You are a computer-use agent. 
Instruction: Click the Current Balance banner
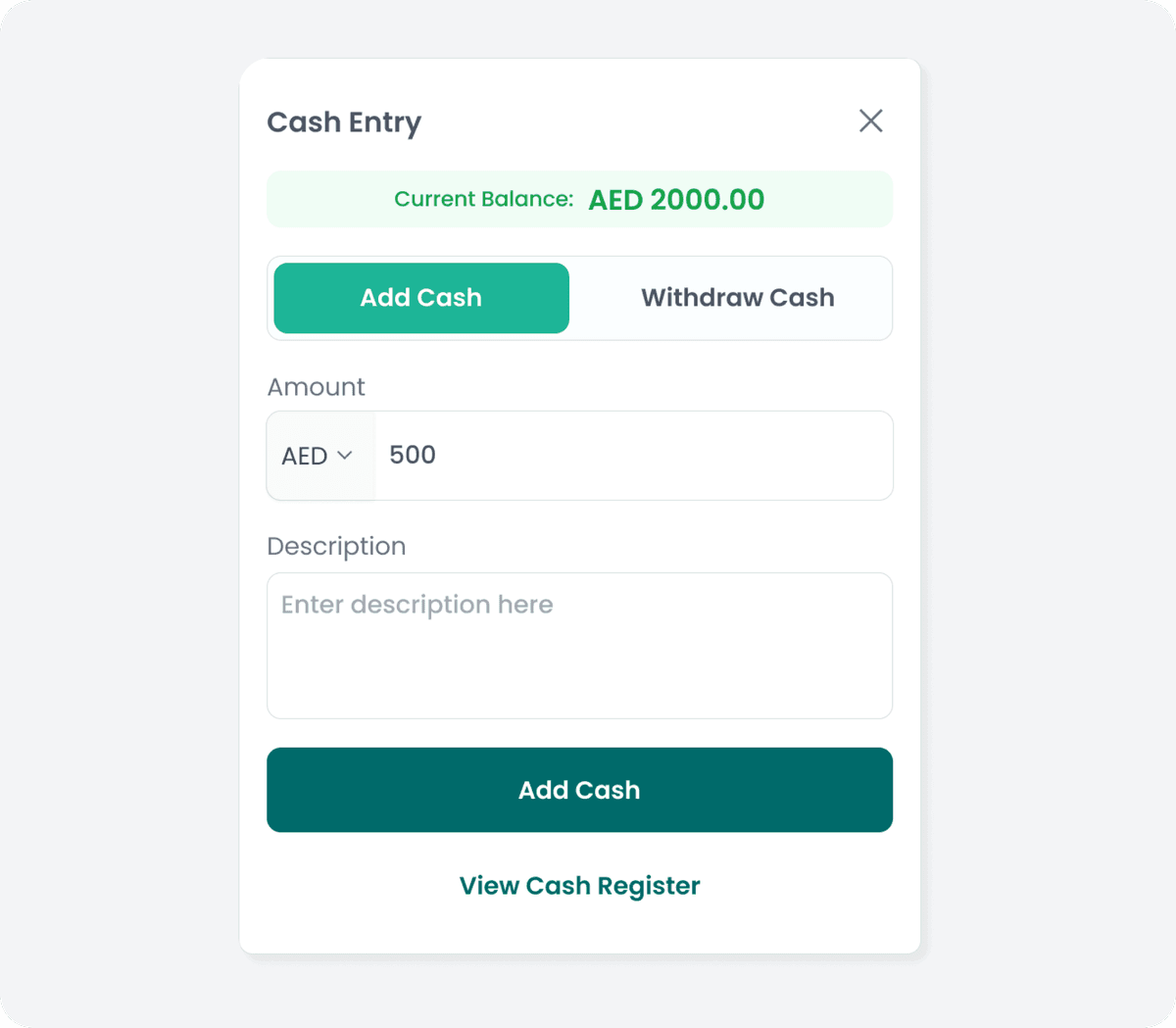click(579, 199)
